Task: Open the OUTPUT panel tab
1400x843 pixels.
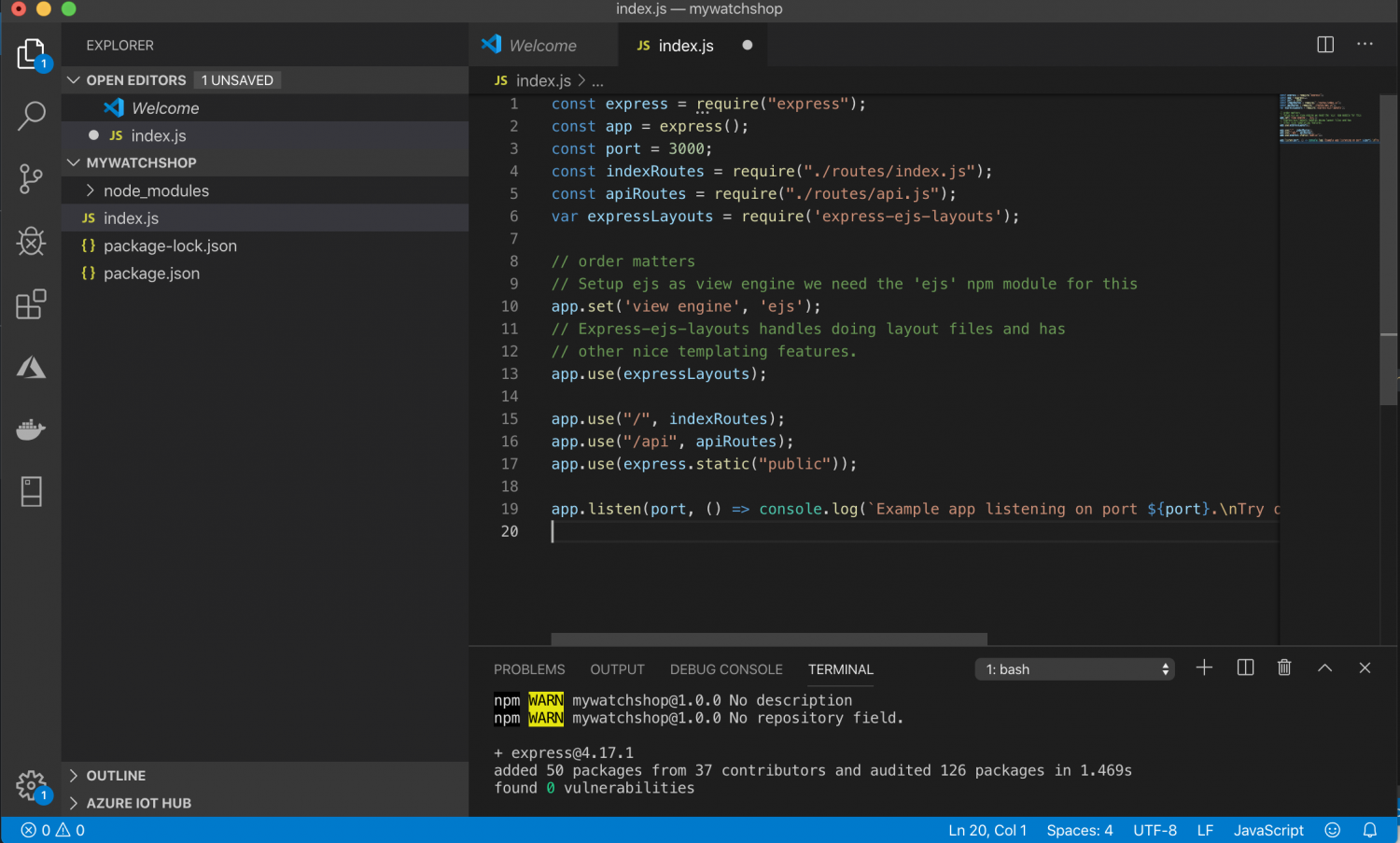Action: (617, 669)
